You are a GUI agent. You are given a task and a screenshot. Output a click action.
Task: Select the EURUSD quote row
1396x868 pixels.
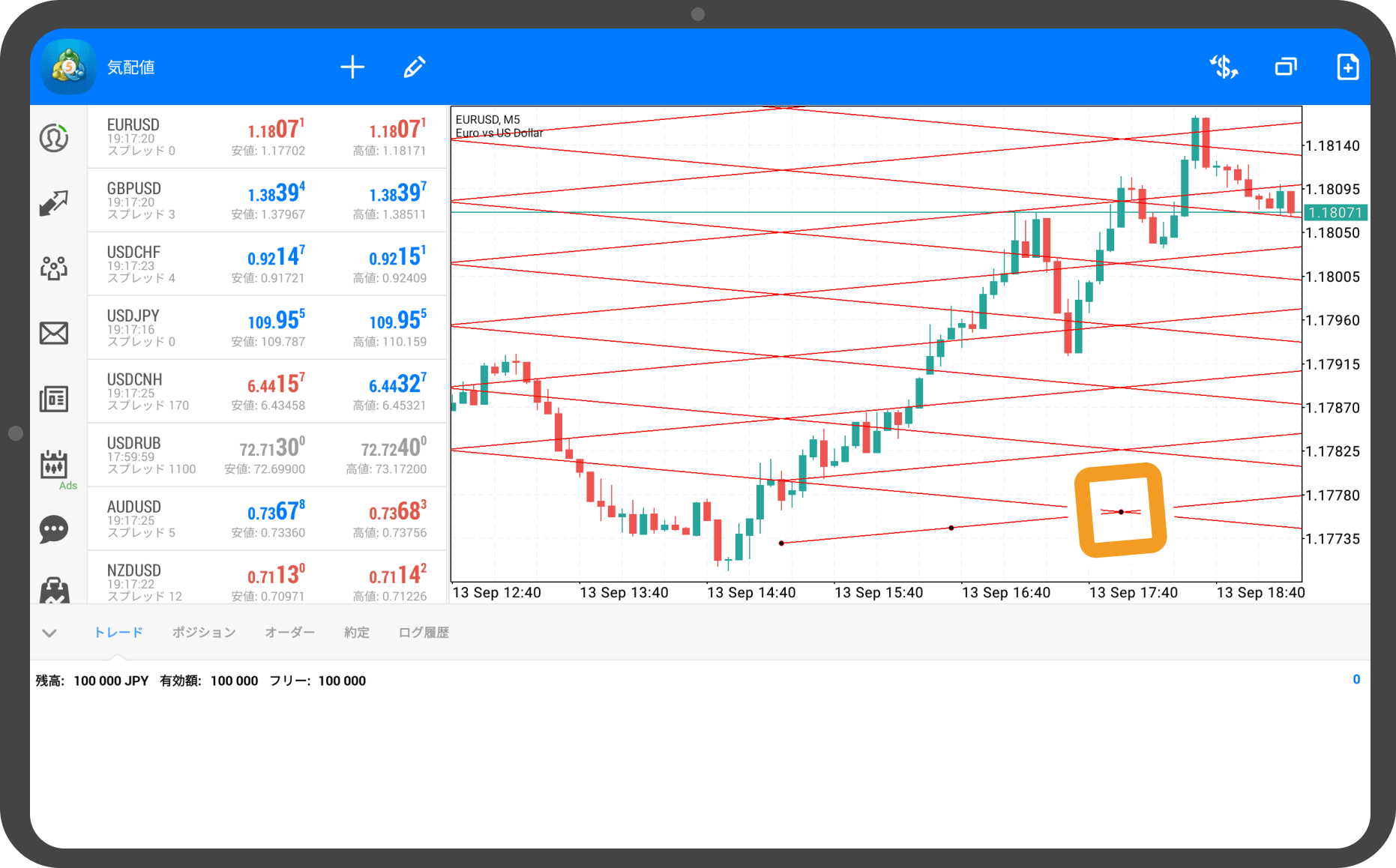(267, 136)
